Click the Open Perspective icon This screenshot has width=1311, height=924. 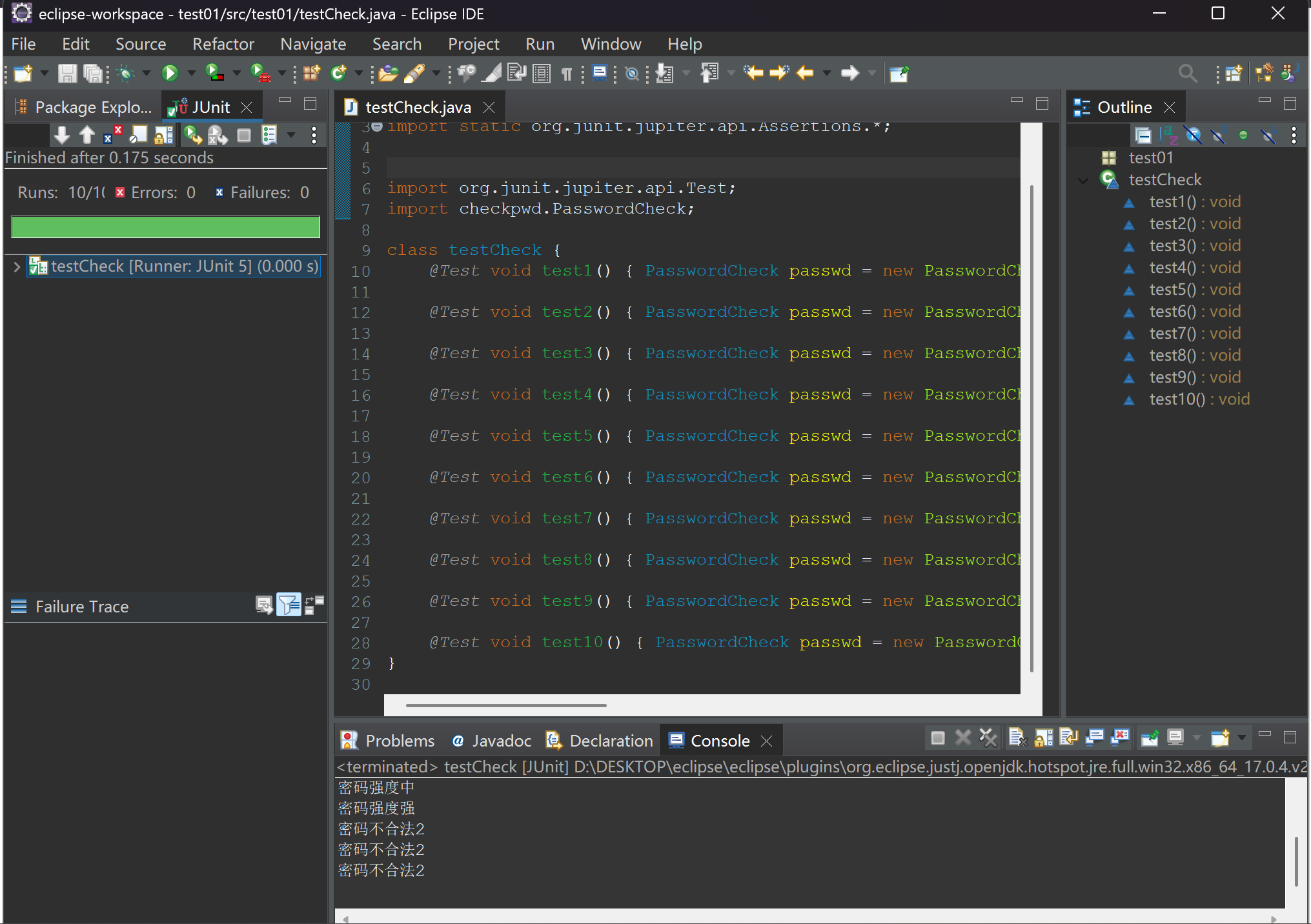click(1234, 74)
